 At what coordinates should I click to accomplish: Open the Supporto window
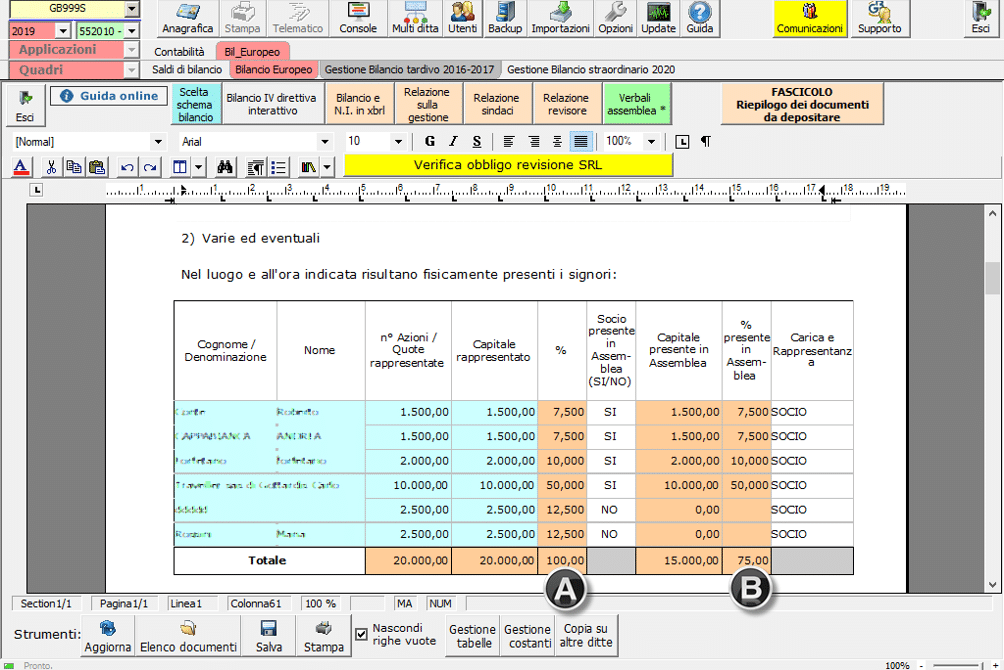pos(879,19)
